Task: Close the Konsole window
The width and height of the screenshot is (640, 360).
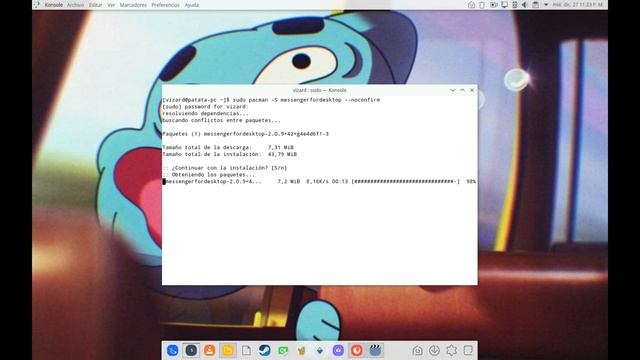Action: 472,90
